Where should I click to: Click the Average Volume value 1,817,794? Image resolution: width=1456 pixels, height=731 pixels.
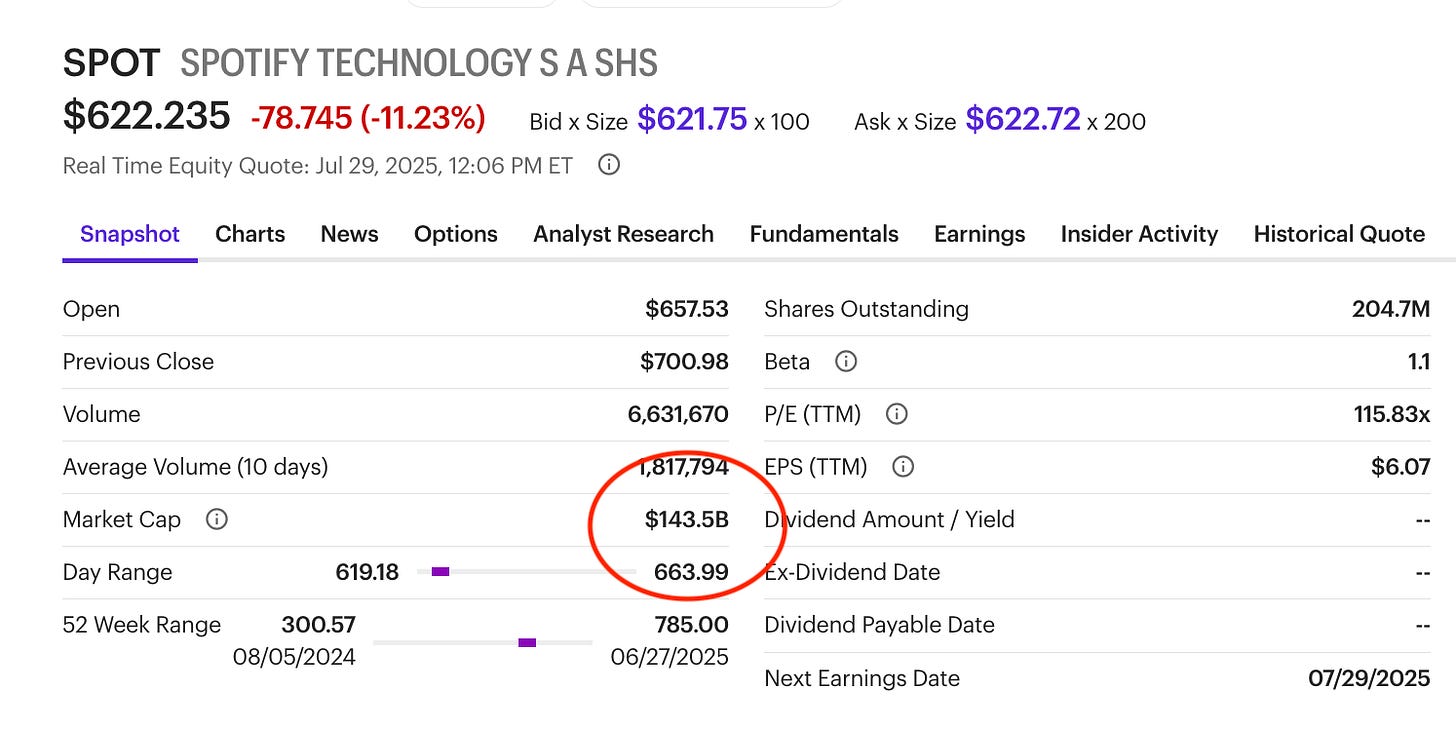coord(684,467)
